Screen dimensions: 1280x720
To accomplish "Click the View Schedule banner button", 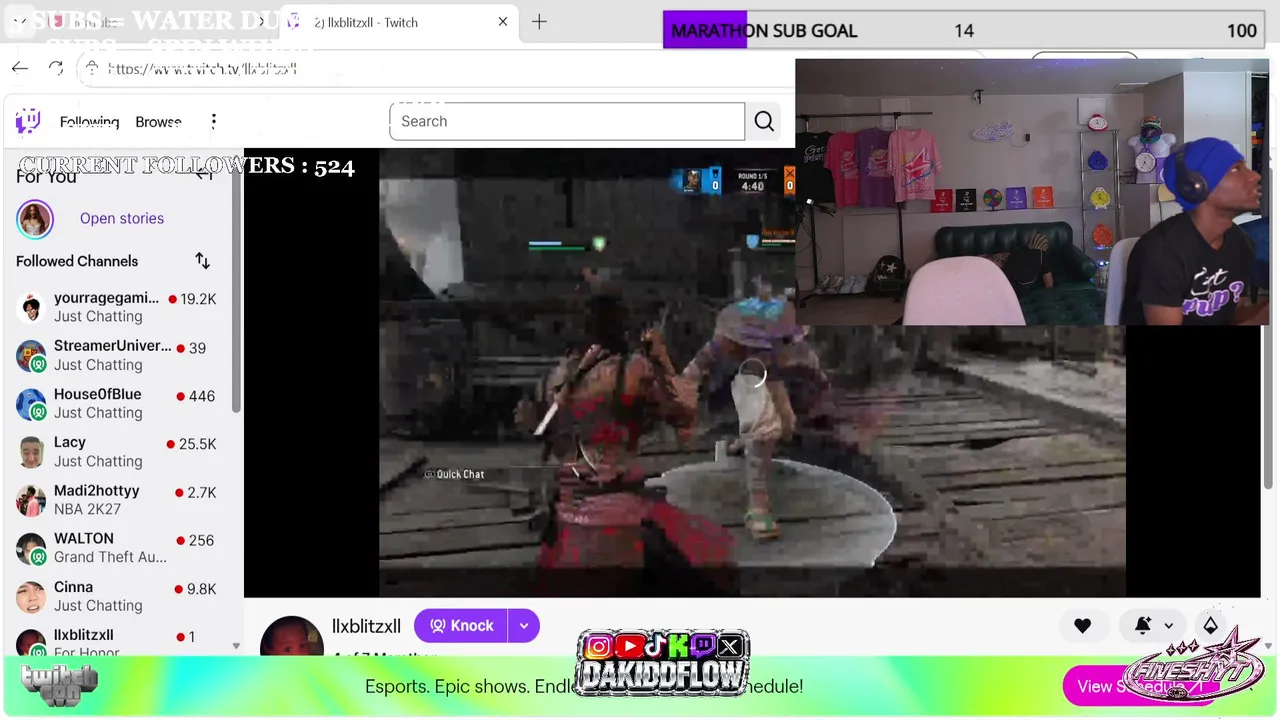I will pyautogui.click(x=1138, y=686).
